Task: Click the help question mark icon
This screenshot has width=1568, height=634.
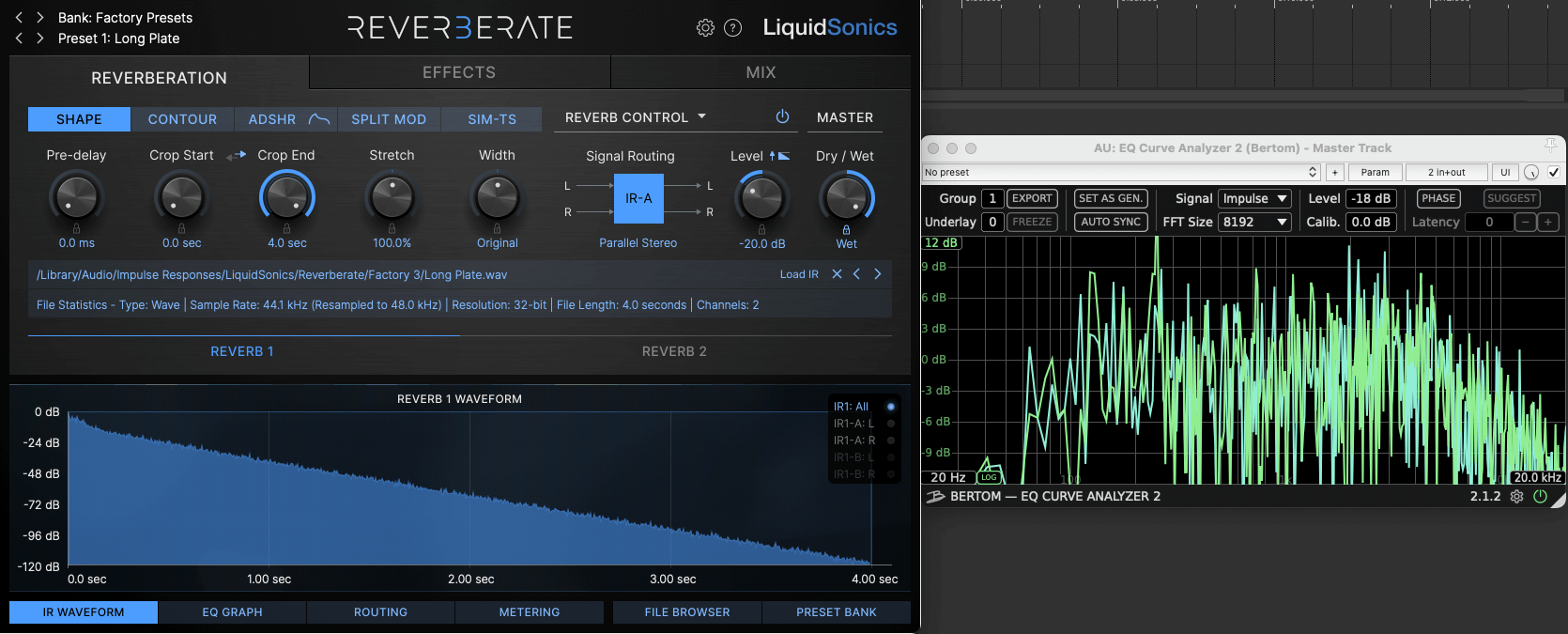Action: tap(733, 28)
